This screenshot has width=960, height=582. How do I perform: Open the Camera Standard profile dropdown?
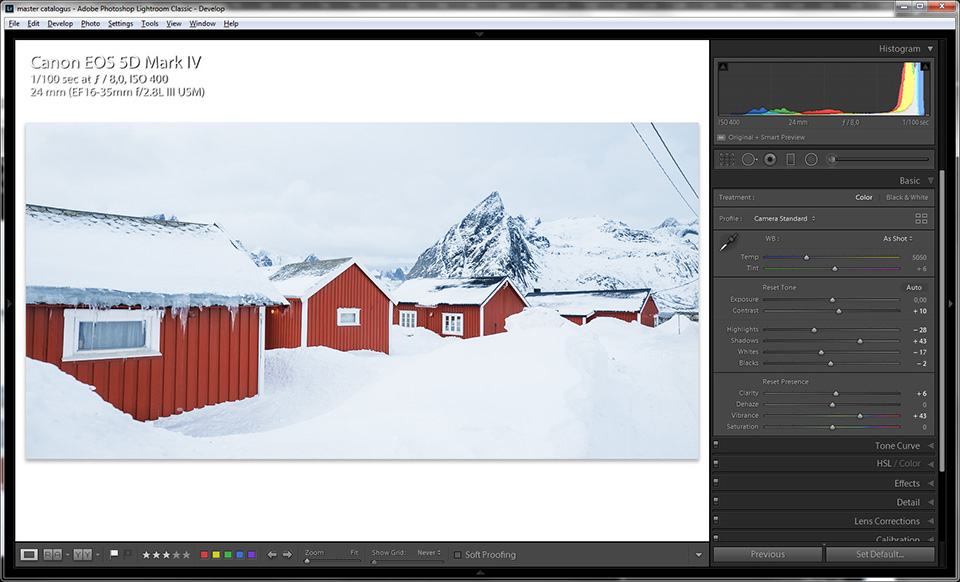coord(784,218)
